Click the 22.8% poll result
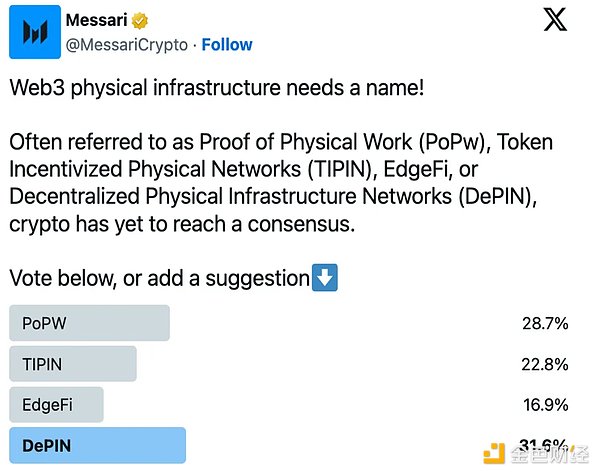 pos(545,364)
